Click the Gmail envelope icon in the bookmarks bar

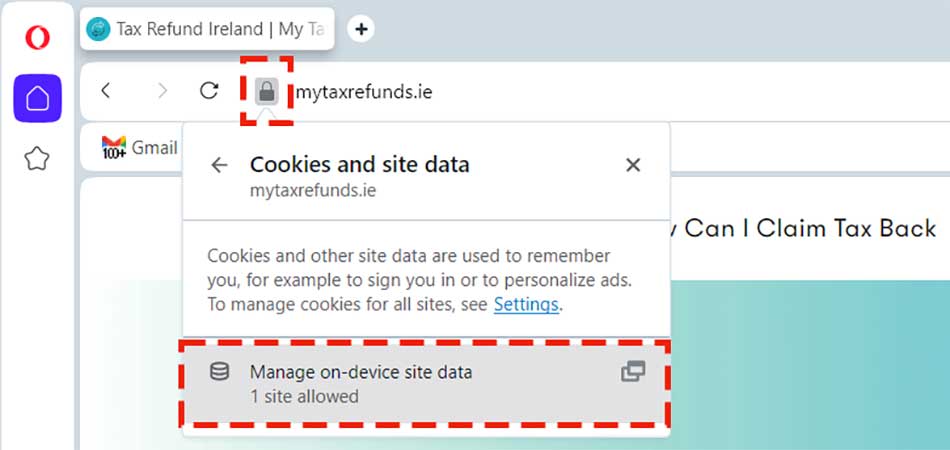(x=114, y=146)
